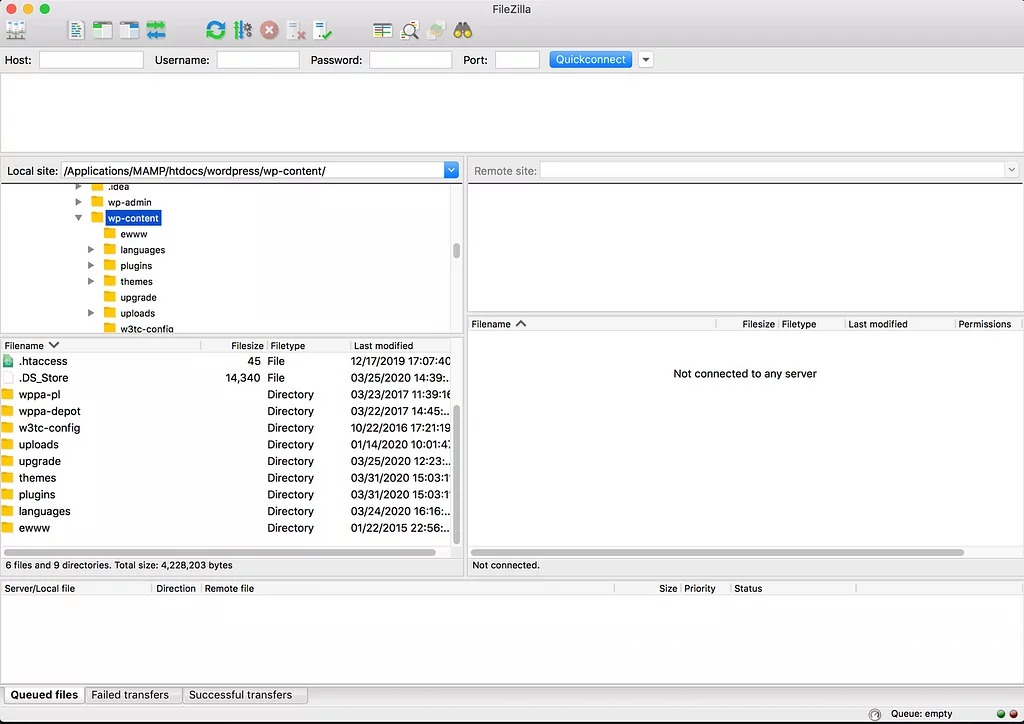Click the red activity LED in status bar

point(1014,714)
